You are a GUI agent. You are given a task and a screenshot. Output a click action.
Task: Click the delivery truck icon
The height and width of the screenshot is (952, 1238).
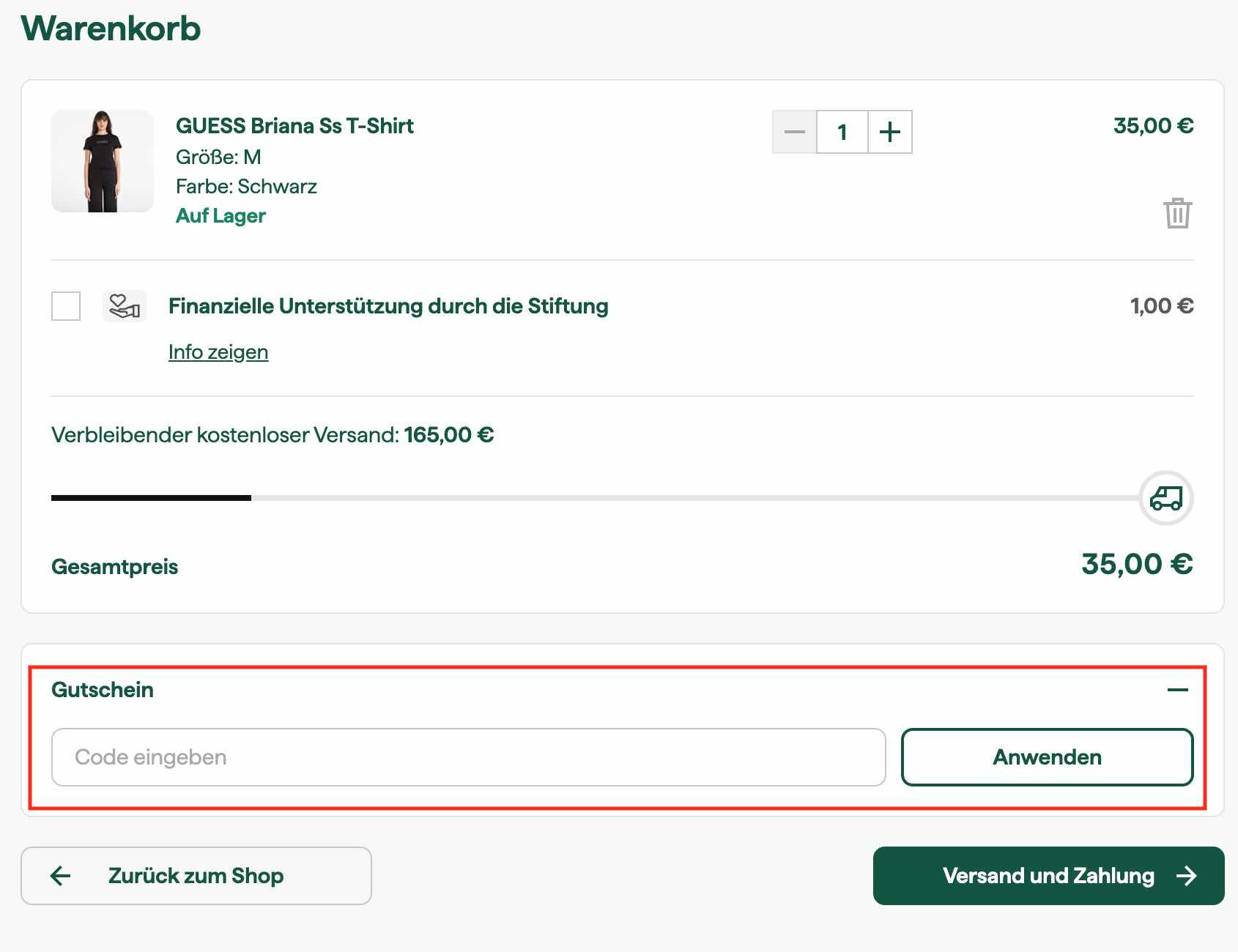1166,498
